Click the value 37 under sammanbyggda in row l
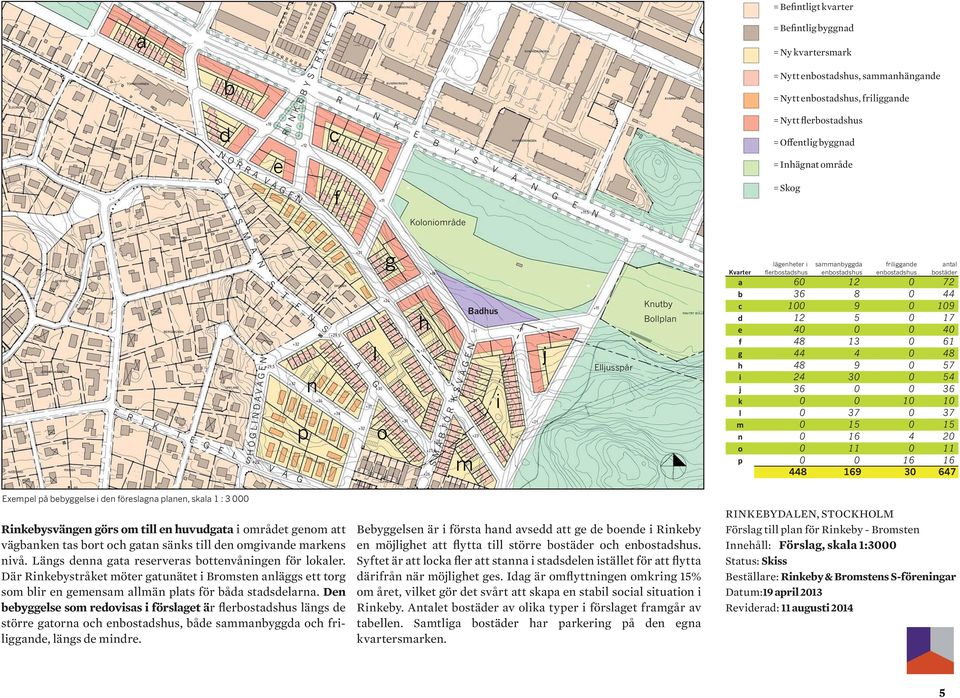 tap(855, 412)
